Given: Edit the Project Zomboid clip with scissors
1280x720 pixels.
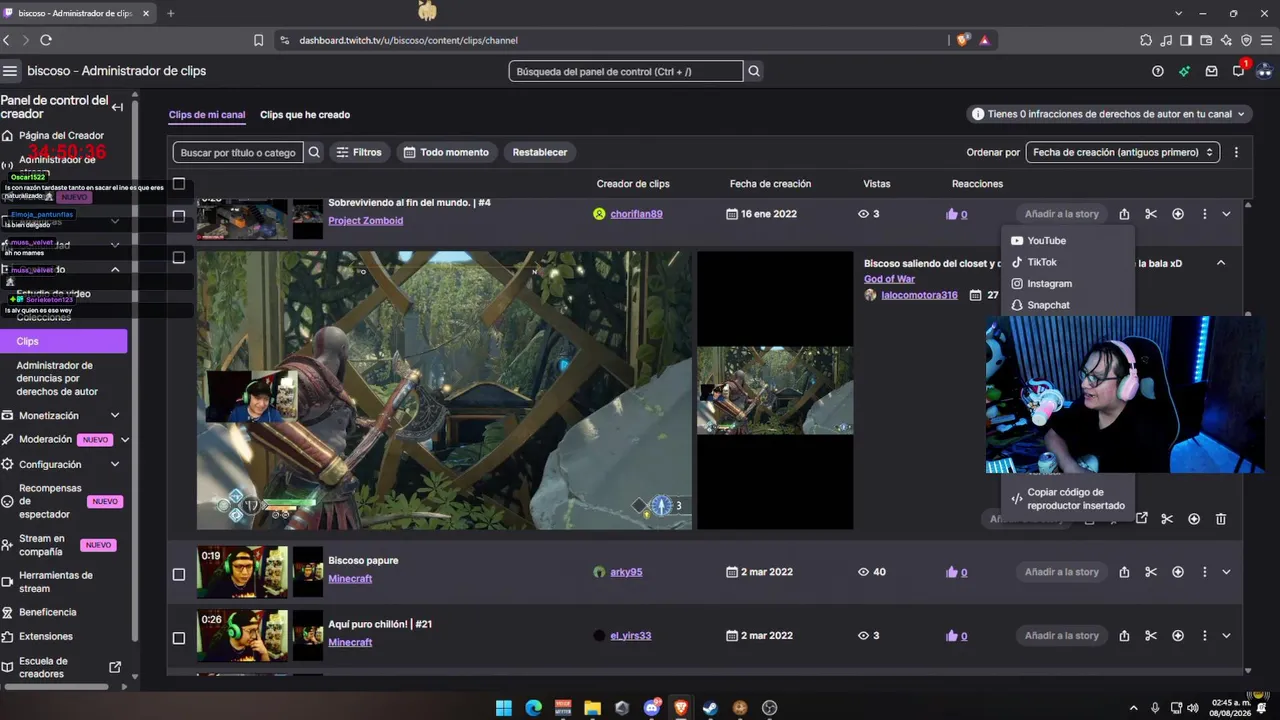Looking at the screenshot, I should [x=1151, y=214].
